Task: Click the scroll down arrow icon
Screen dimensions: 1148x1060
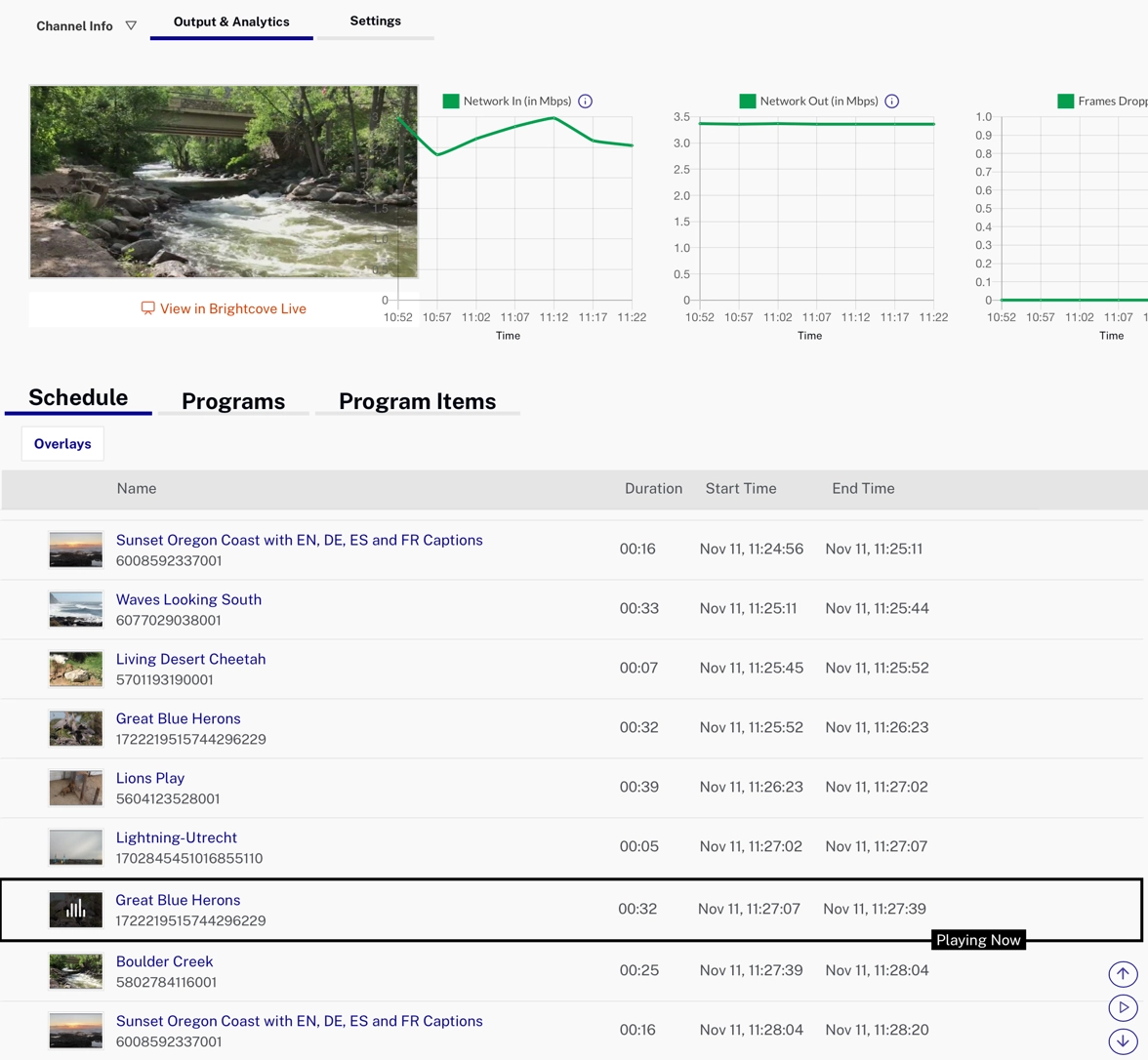Action: click(x=1123, y=1040)
